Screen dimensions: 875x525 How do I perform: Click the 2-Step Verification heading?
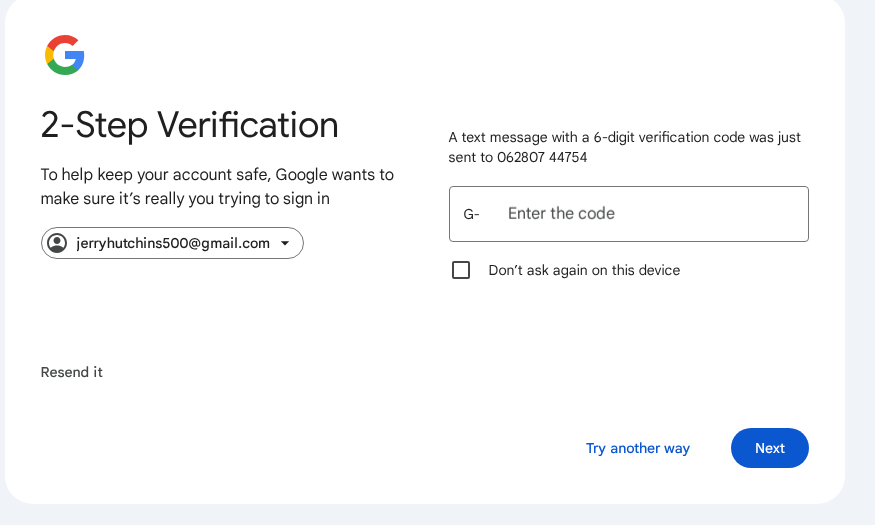tap(190, 125)
